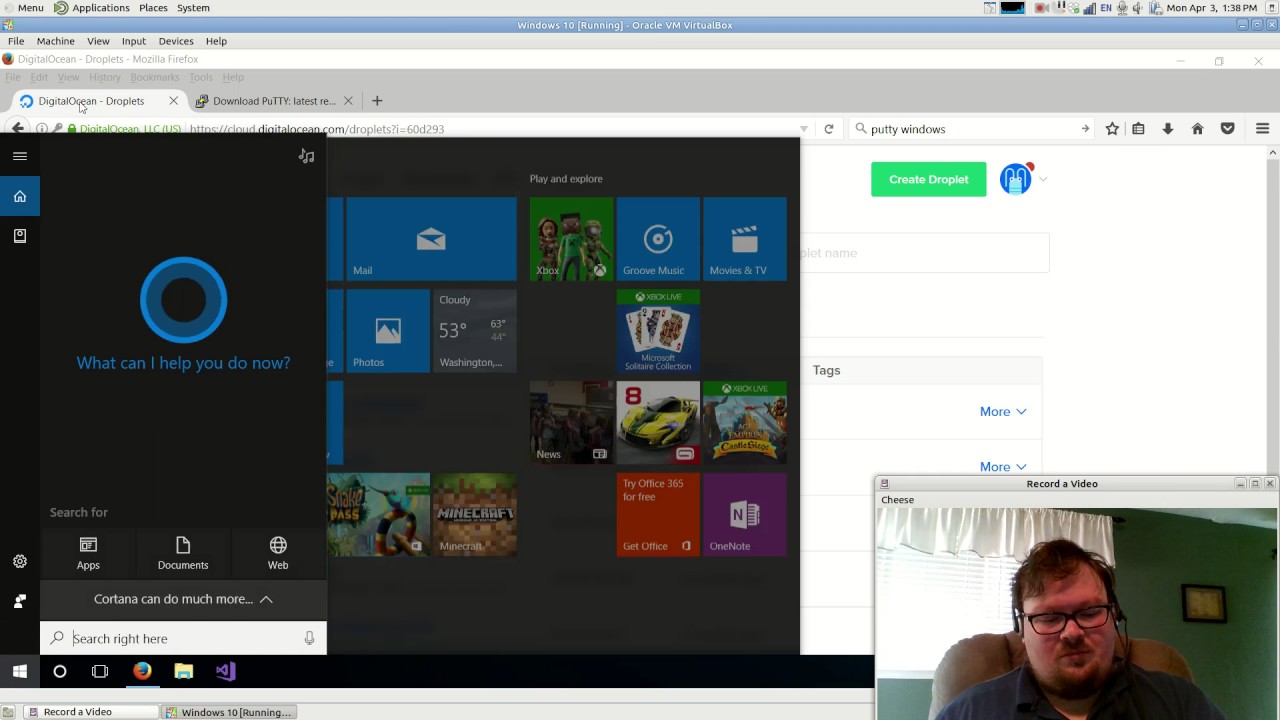This screenshot has height=720, width=1280.
Task: Search for Apps in Cortana
Action: 88,553
